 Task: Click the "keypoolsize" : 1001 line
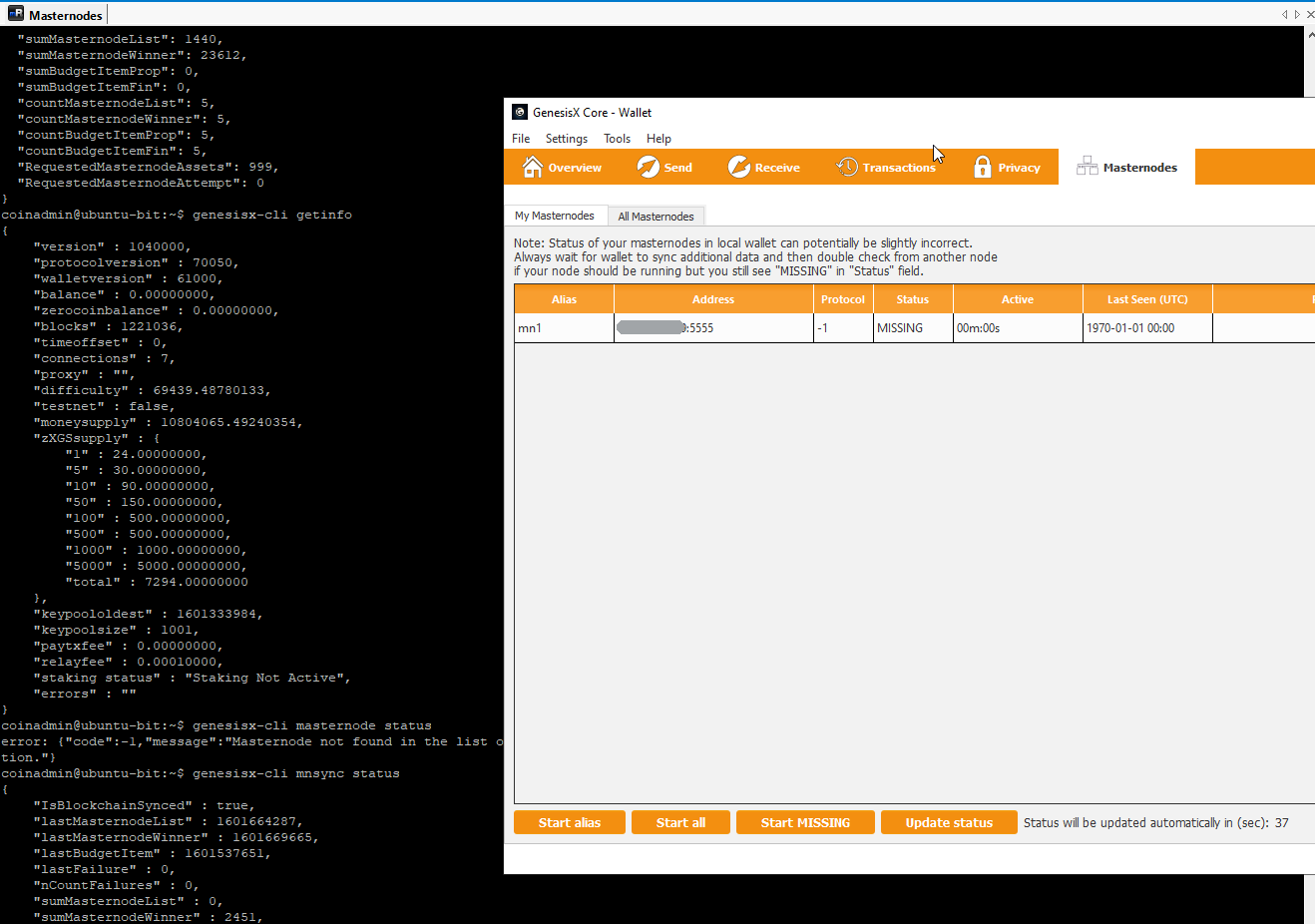(x=117, y=630)
